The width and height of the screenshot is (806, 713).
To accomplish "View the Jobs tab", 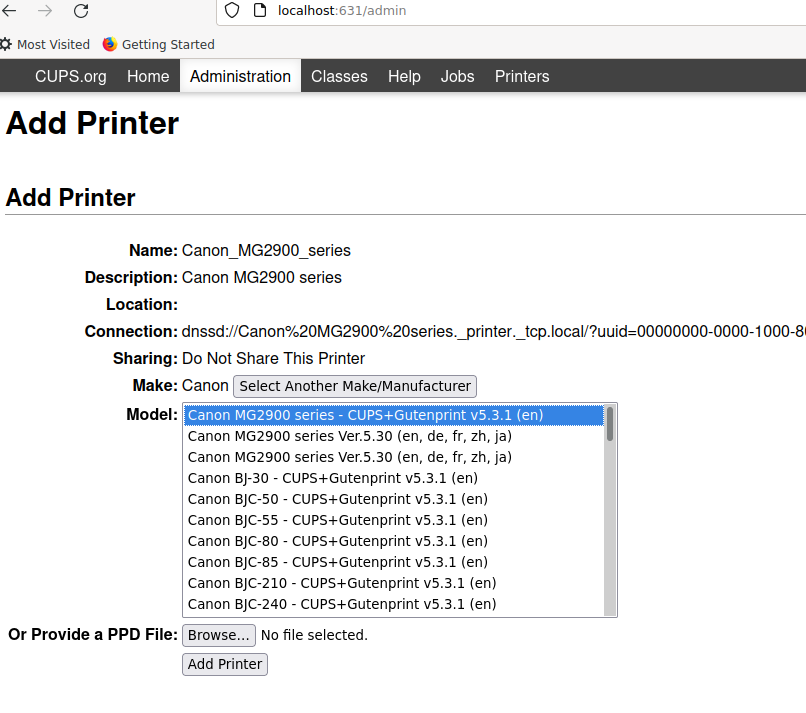I will pos(457,76).
